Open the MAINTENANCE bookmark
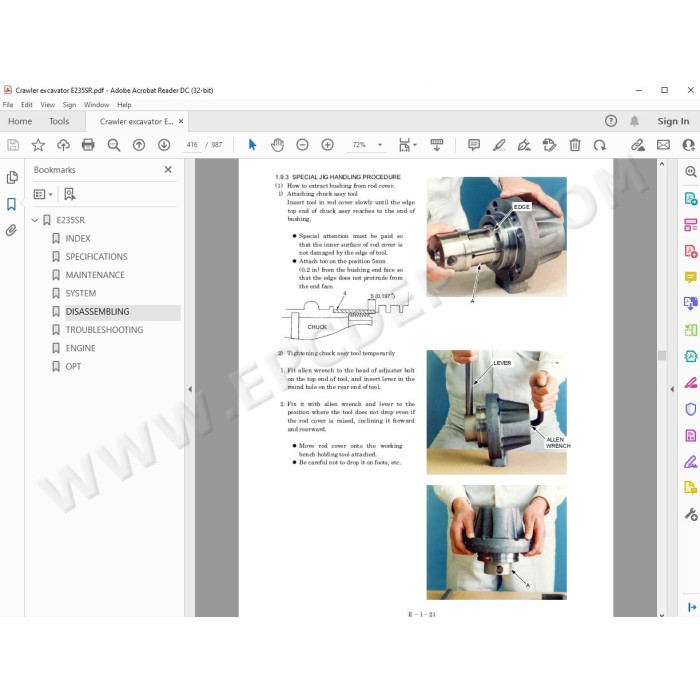Screen dimensions: 700x700 [x=95, y=275]
